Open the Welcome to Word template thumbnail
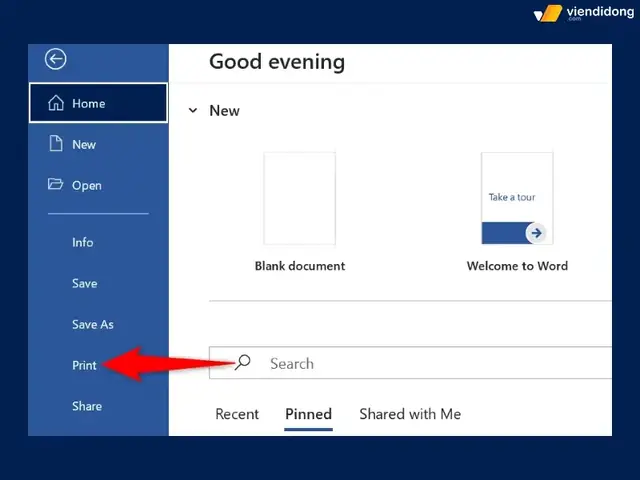Viewport: 640px width, 480px height. pos(517,198)
